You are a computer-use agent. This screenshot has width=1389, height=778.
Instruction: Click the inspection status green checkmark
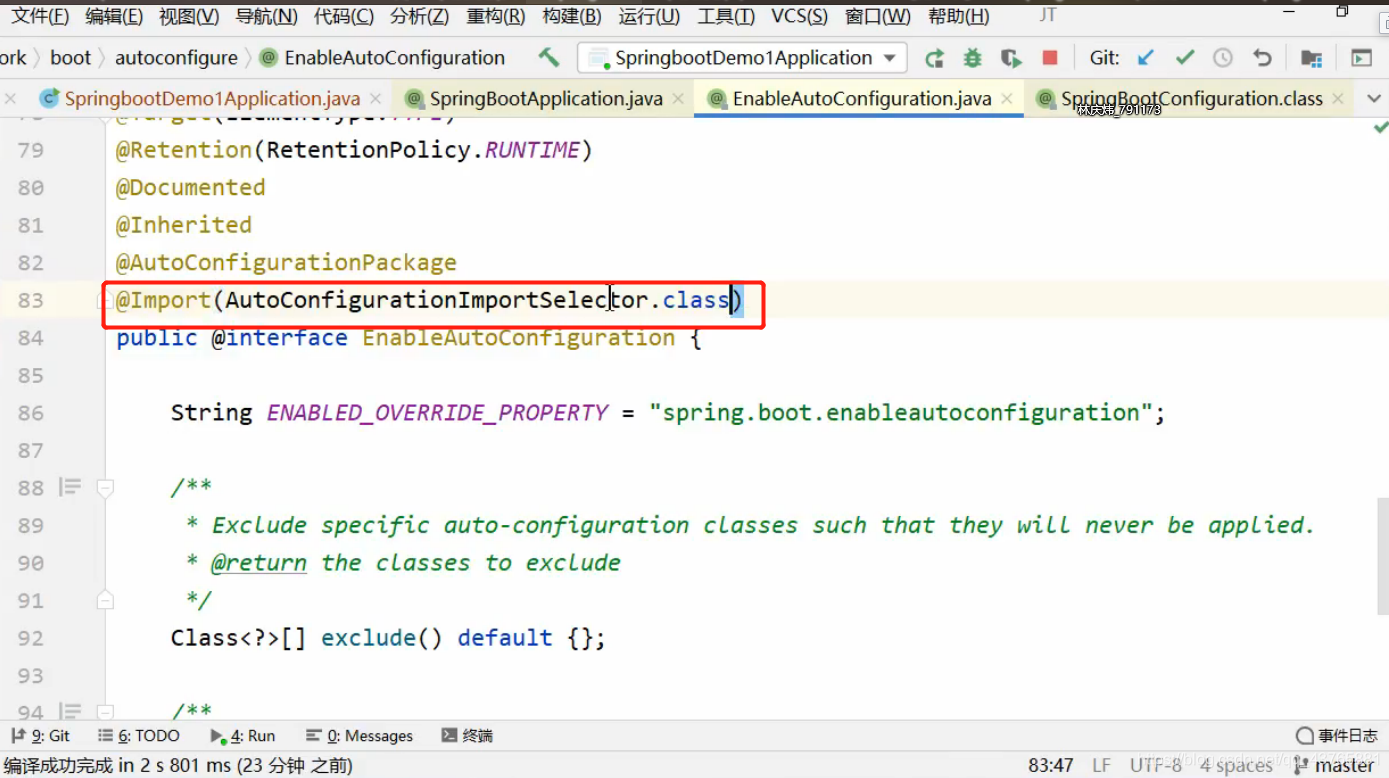[1380, 128]
